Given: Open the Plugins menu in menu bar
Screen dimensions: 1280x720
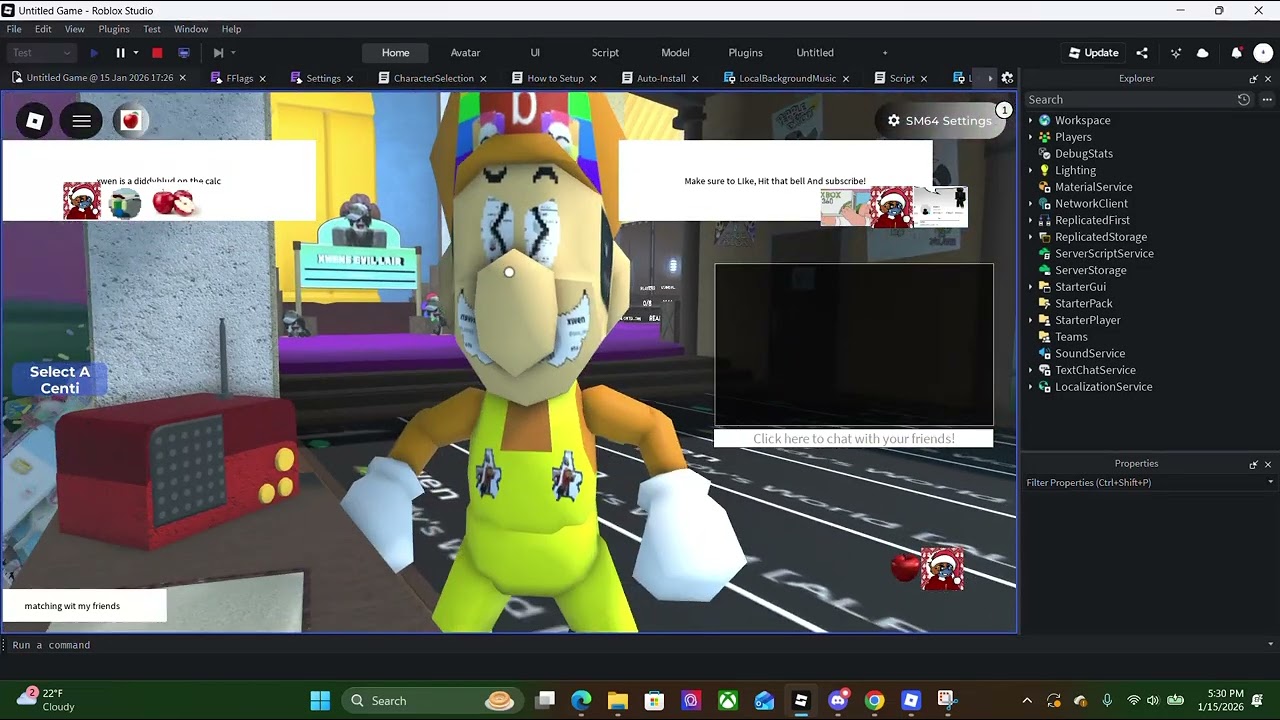Looking at the screenshot, I should [x=114, y=29].
